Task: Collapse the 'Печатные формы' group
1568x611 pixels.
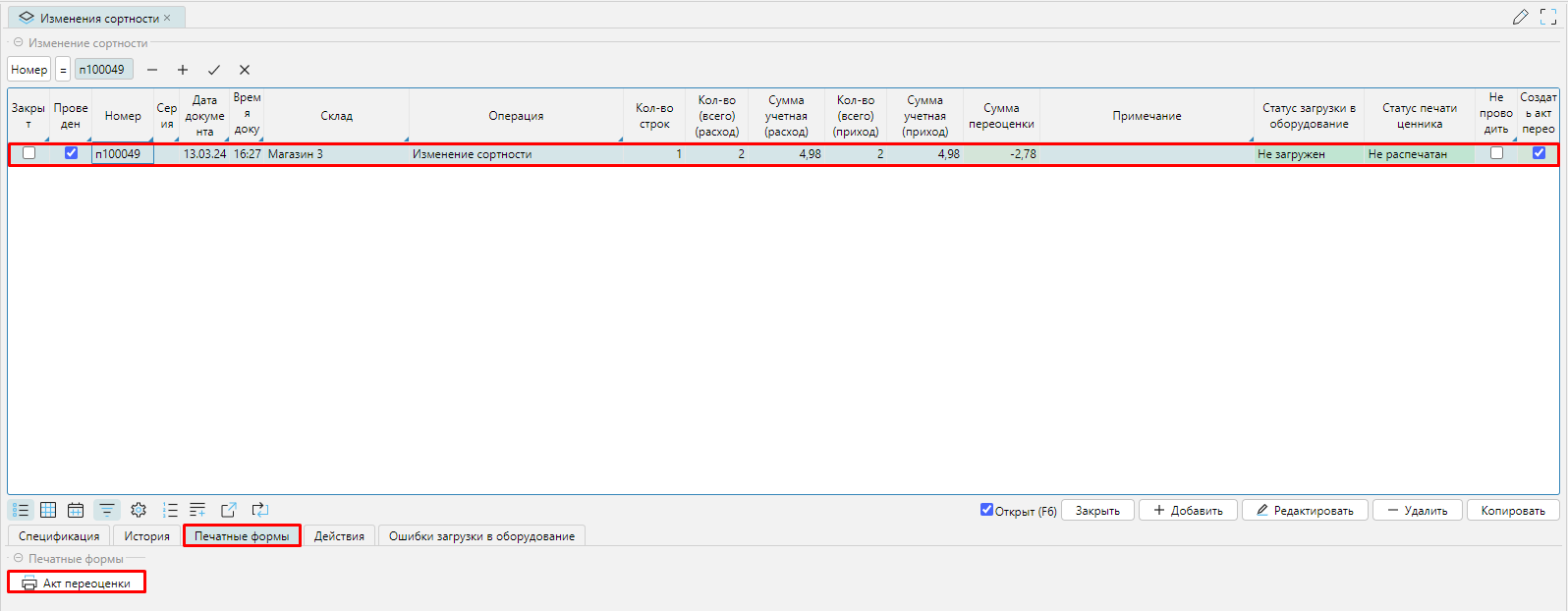Action: coord(19,559)
